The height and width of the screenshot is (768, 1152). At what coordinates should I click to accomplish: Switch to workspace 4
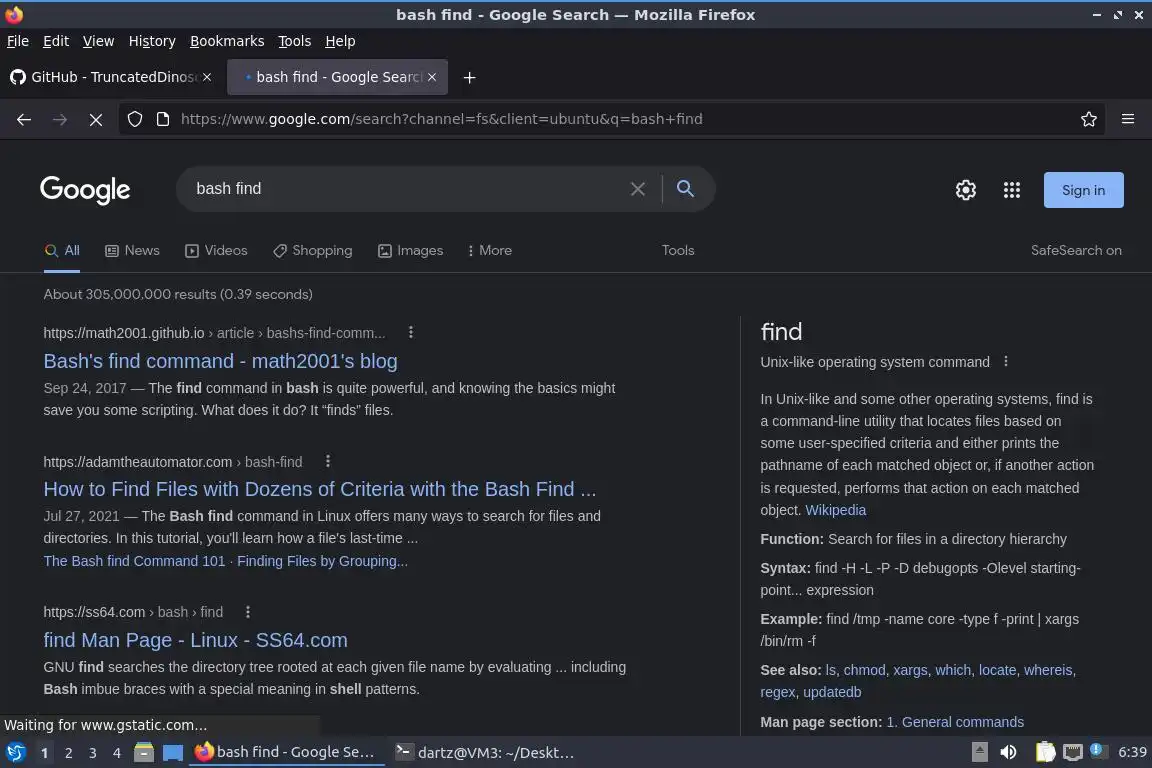point(116,753)
